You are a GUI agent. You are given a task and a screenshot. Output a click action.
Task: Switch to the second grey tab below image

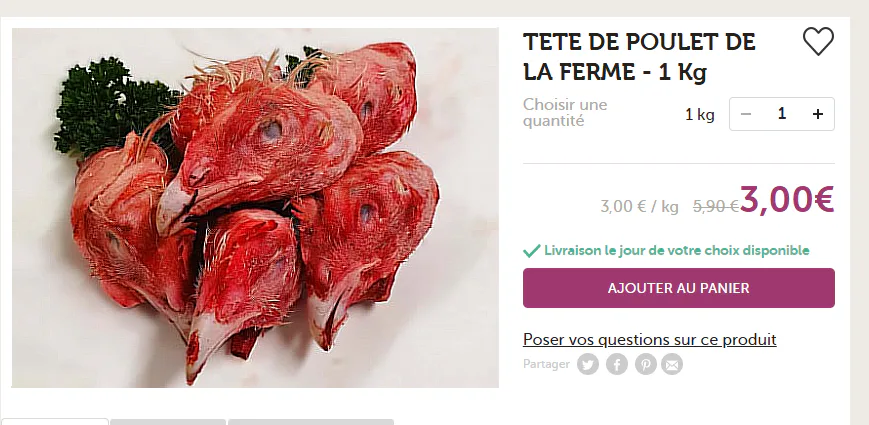(x=168, y=422)
